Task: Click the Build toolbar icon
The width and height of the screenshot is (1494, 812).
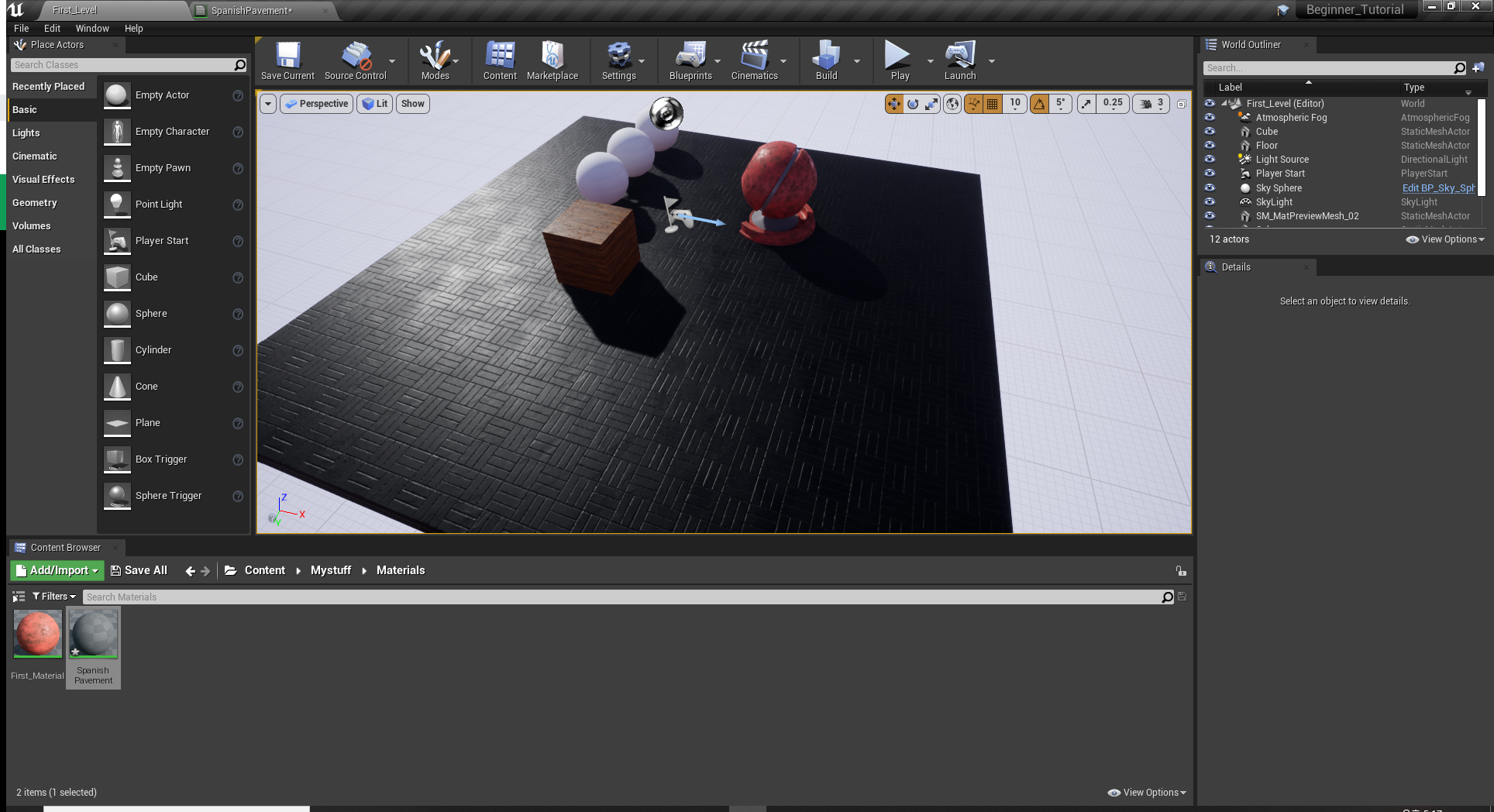Action: click(x=826, y=60)
